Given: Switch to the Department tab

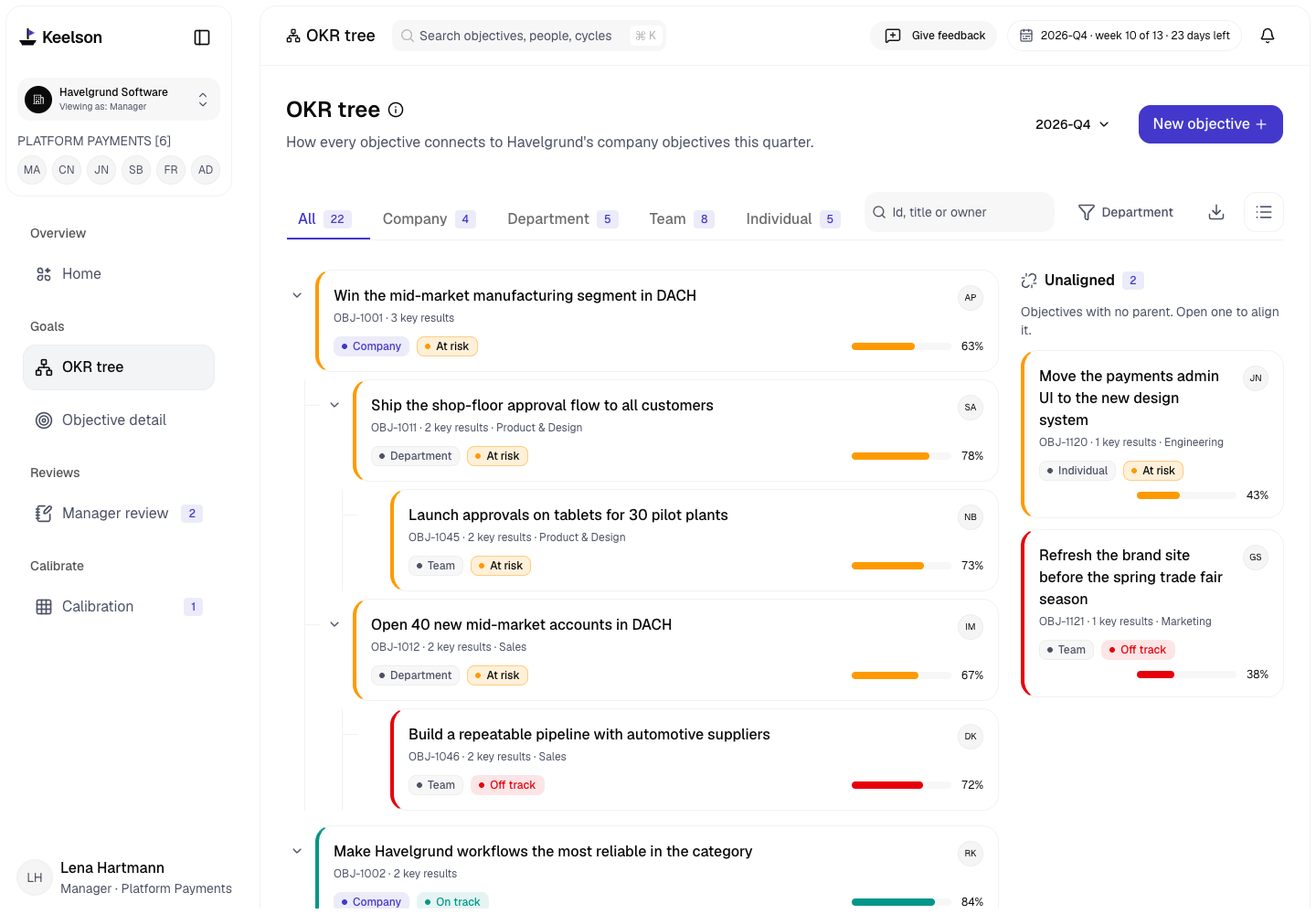Looking at the screenshot, I should pyautogui.click(x=563, y=219).
